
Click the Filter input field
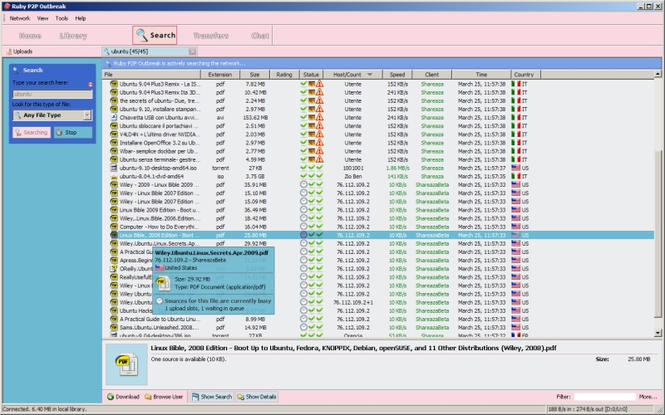605,397
